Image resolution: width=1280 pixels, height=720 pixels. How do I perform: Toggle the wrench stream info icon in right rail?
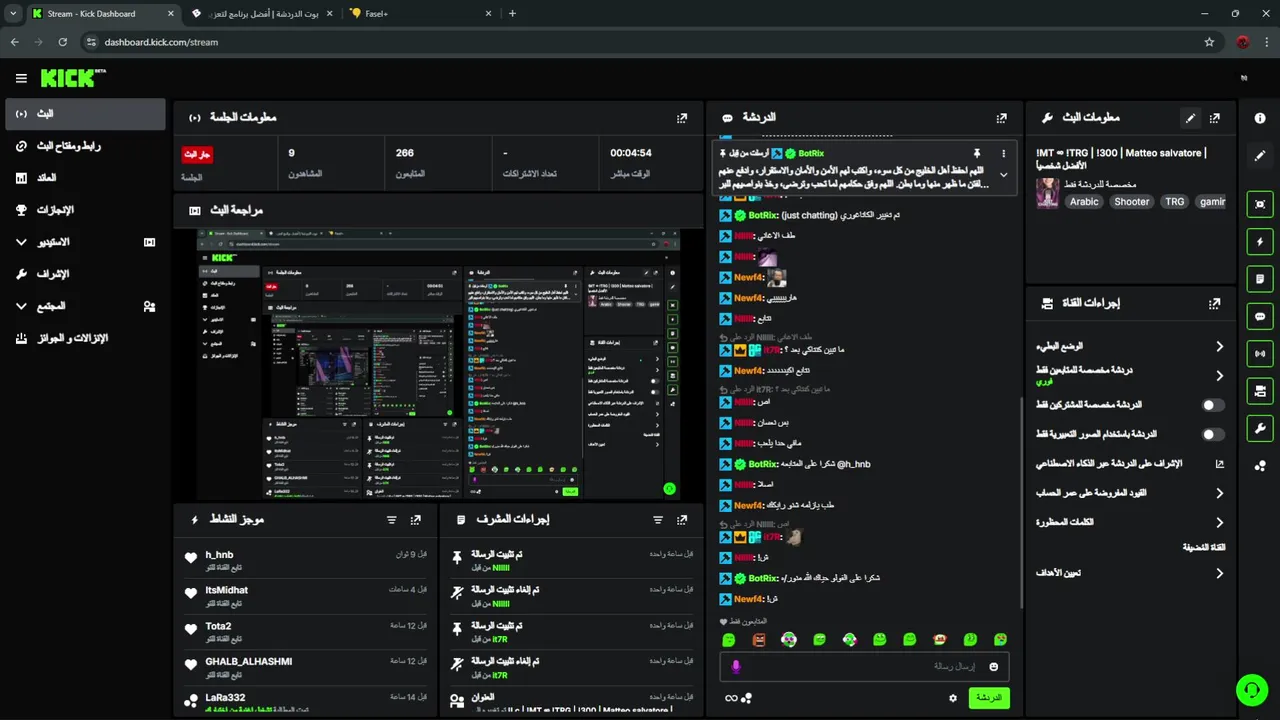pyautogui.click(x=1260, y=428)
